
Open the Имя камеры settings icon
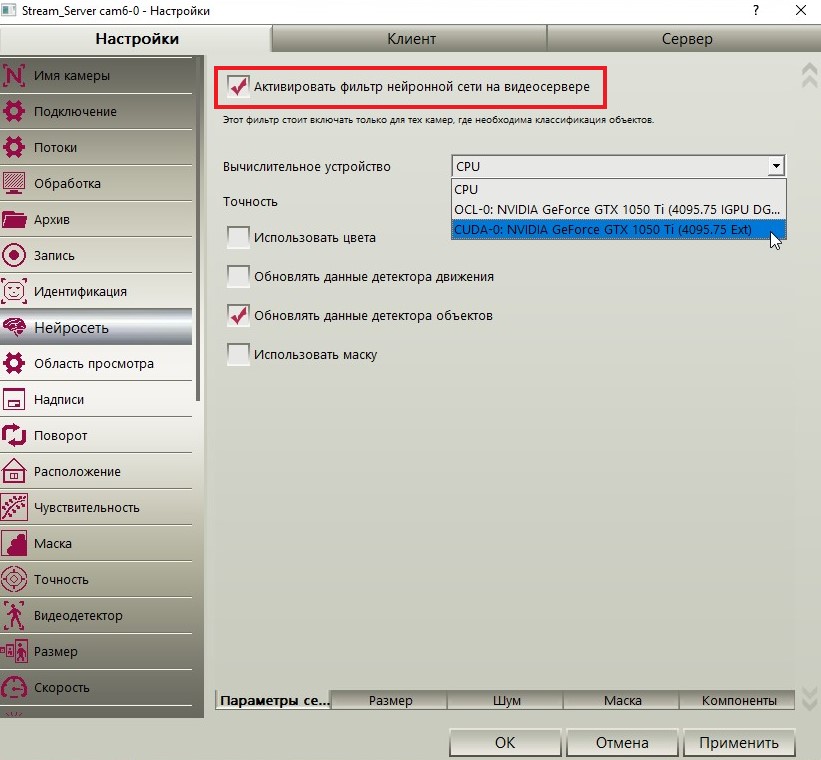pyautogui.click(x=14, y=75)
